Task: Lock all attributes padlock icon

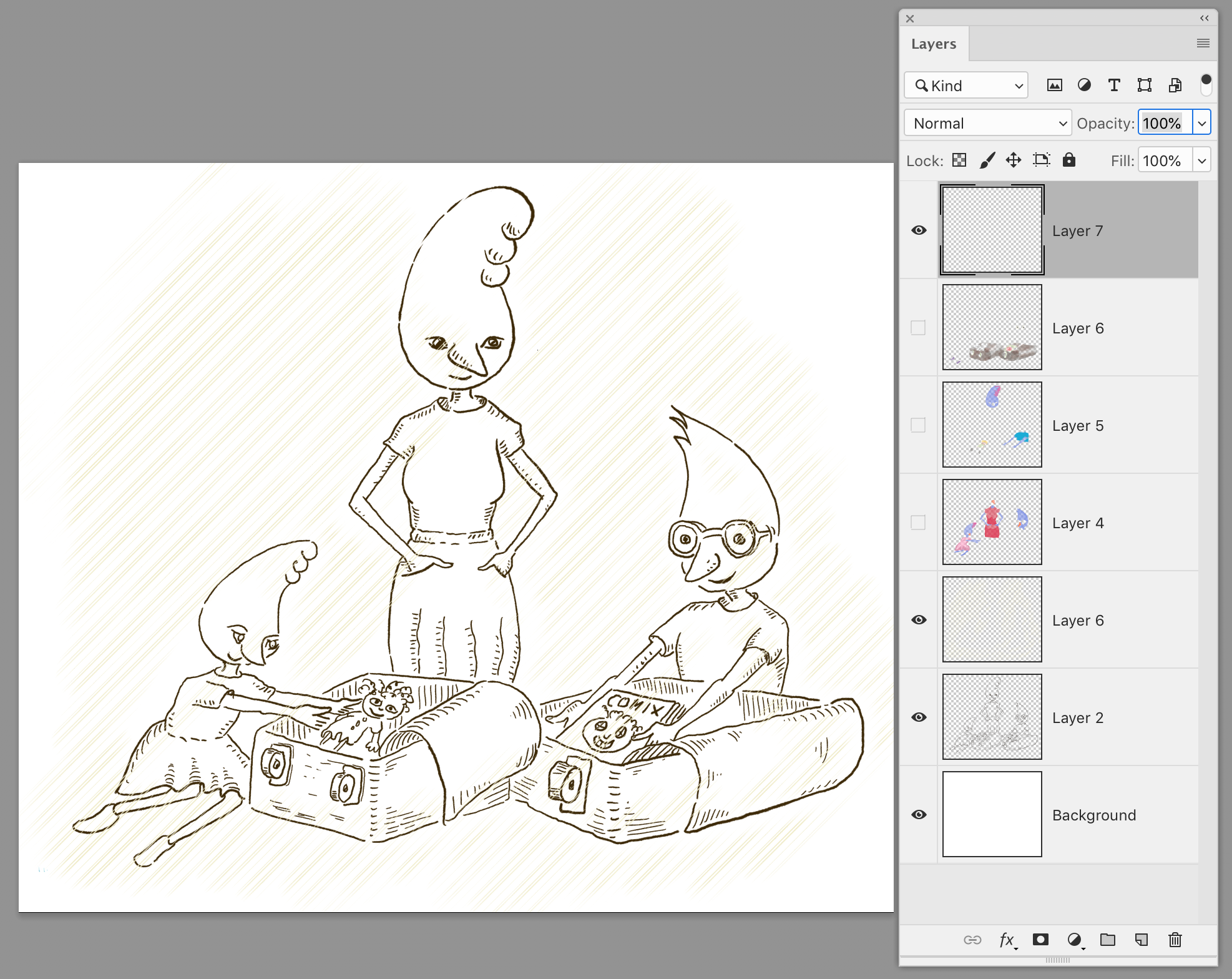Action: click(1069, 160)
